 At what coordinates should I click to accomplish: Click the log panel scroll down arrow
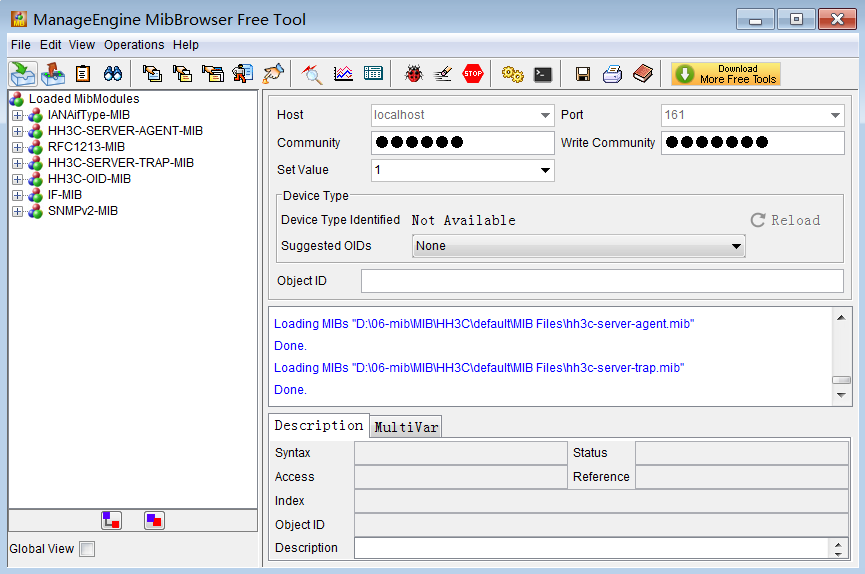pos(841,395)
